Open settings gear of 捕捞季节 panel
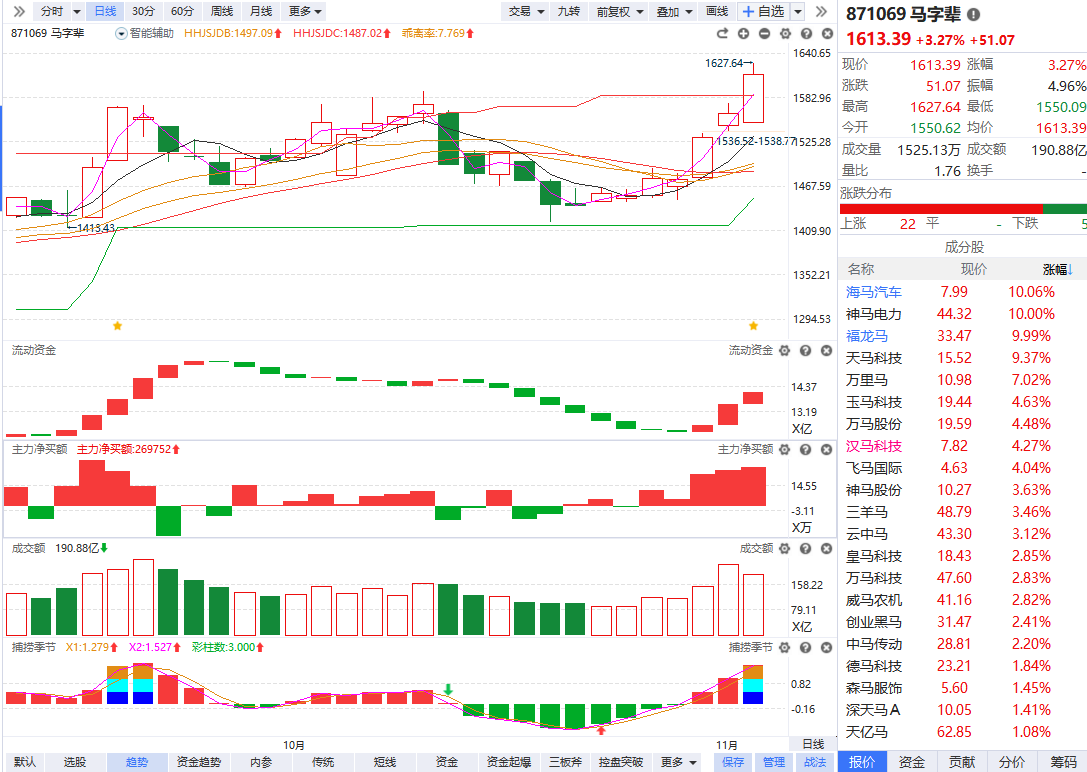 coord(785,648)
